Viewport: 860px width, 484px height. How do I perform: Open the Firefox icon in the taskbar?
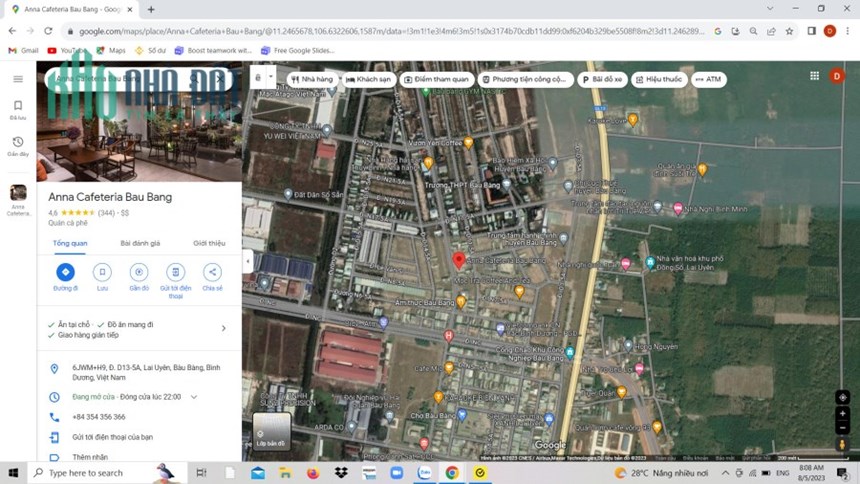[313, 473]
